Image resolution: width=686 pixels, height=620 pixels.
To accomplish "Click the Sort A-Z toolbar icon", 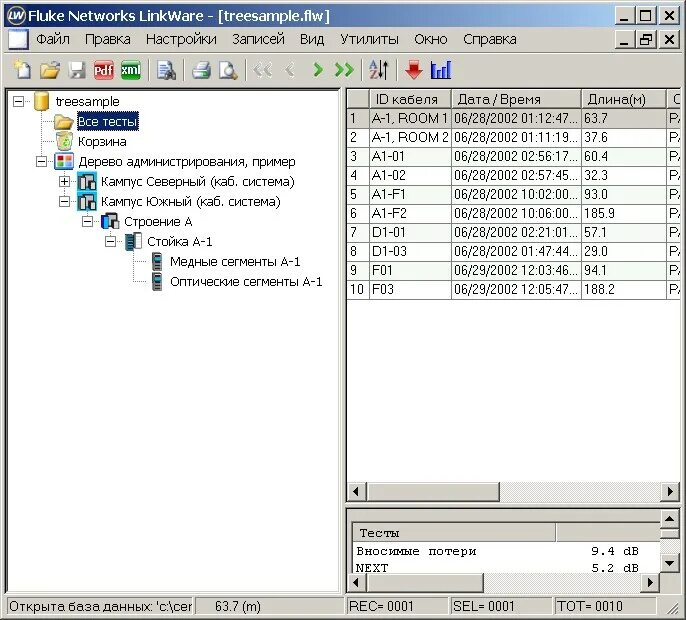I will click(x=378, y=70).
